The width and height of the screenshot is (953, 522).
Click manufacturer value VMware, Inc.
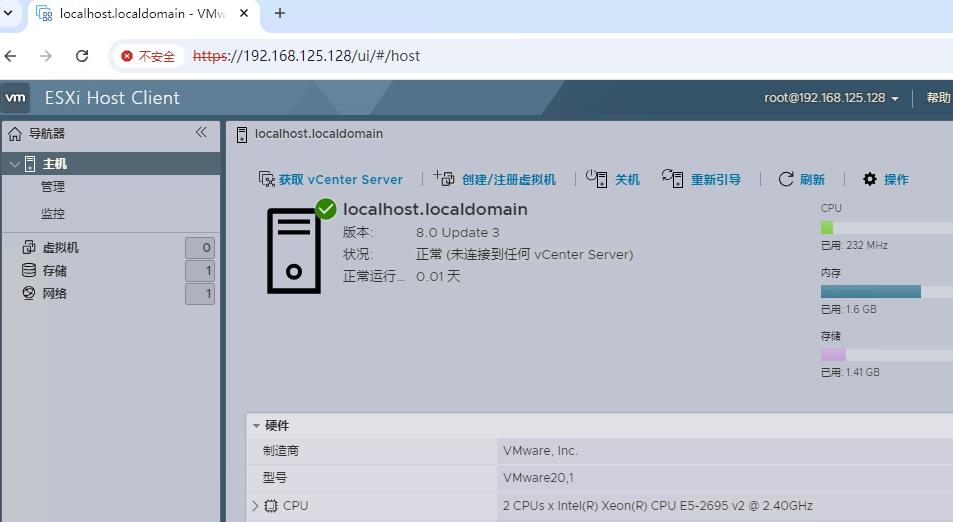point(540,451)
